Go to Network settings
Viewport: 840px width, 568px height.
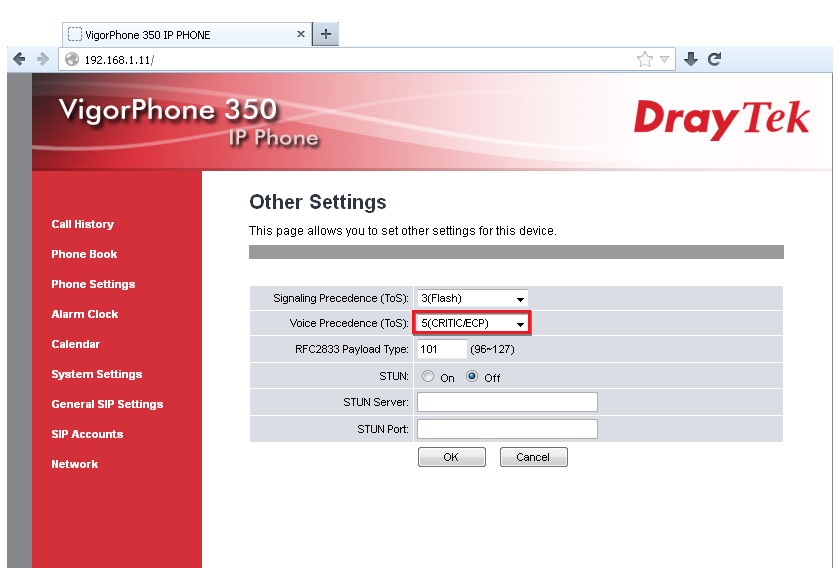(74, 464)
